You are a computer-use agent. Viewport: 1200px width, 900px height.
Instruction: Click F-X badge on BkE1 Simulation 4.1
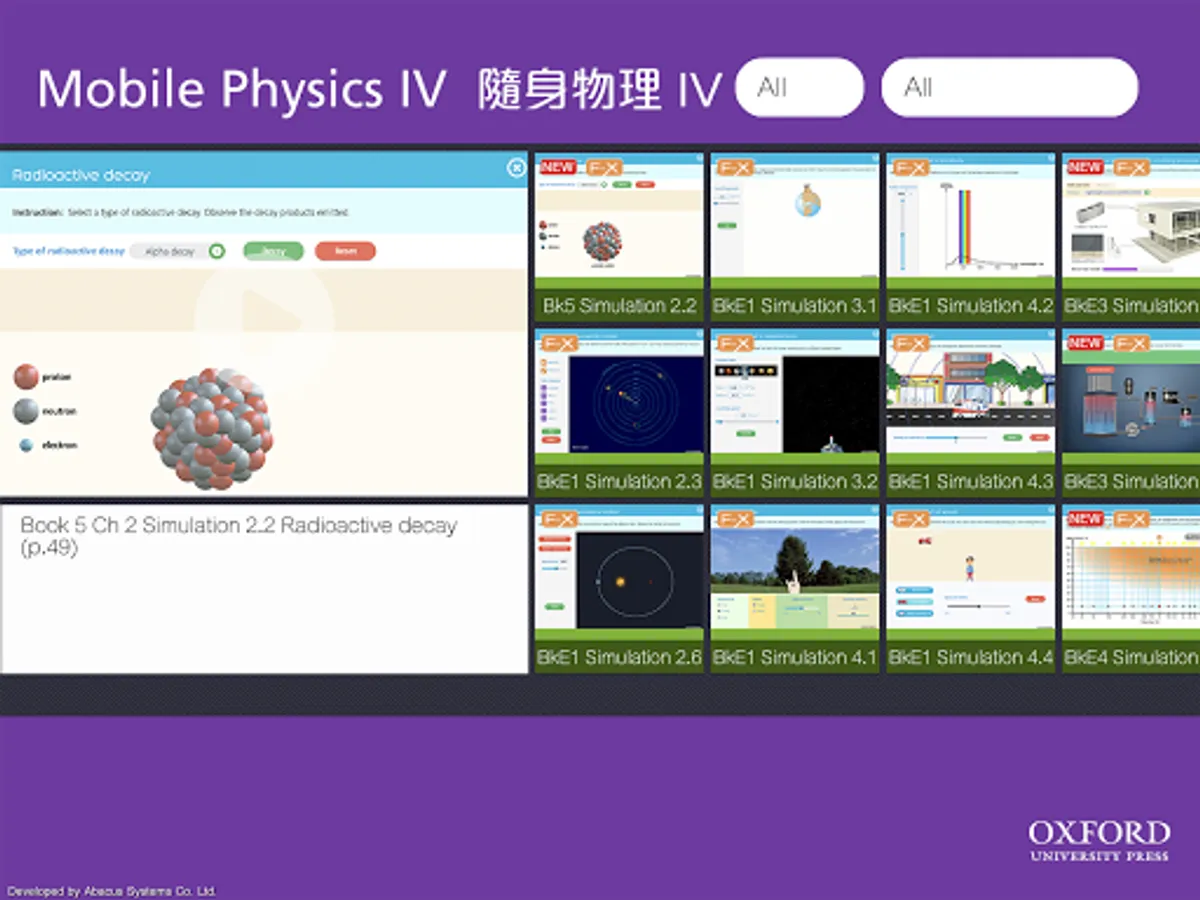point(735,519)
